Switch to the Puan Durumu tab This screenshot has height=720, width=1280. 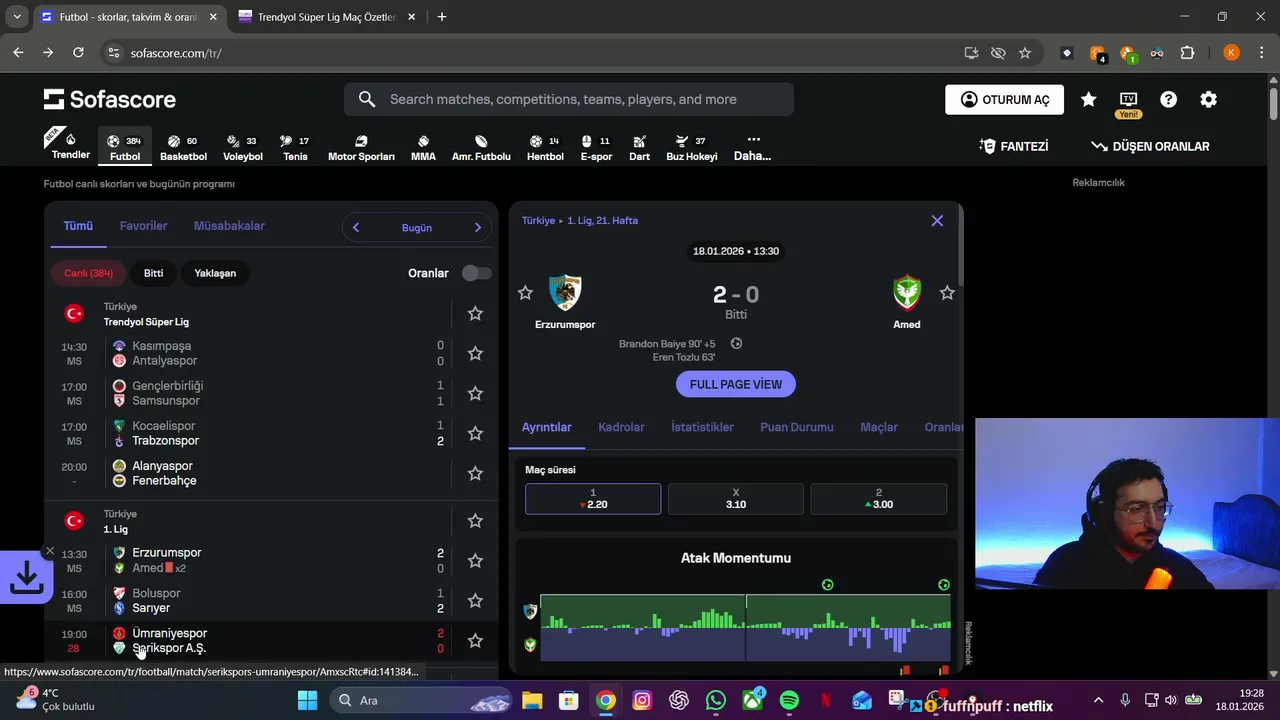click(x=797, y=427)
